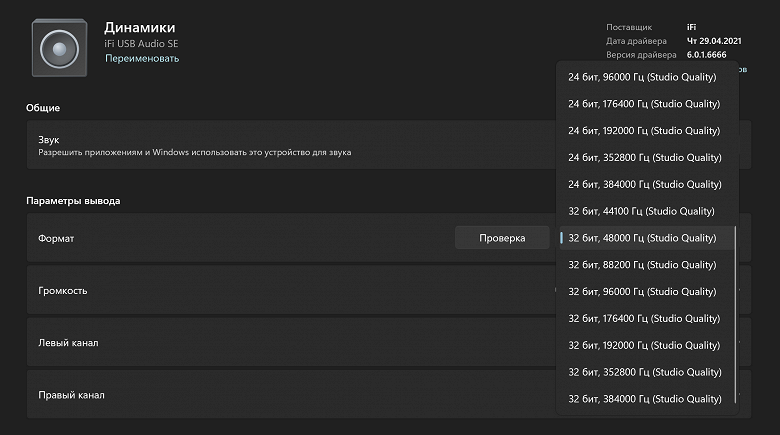780x435 pixels.
Task: Pick 32 бит, 192000 Гц option
Action: (643, 345)
